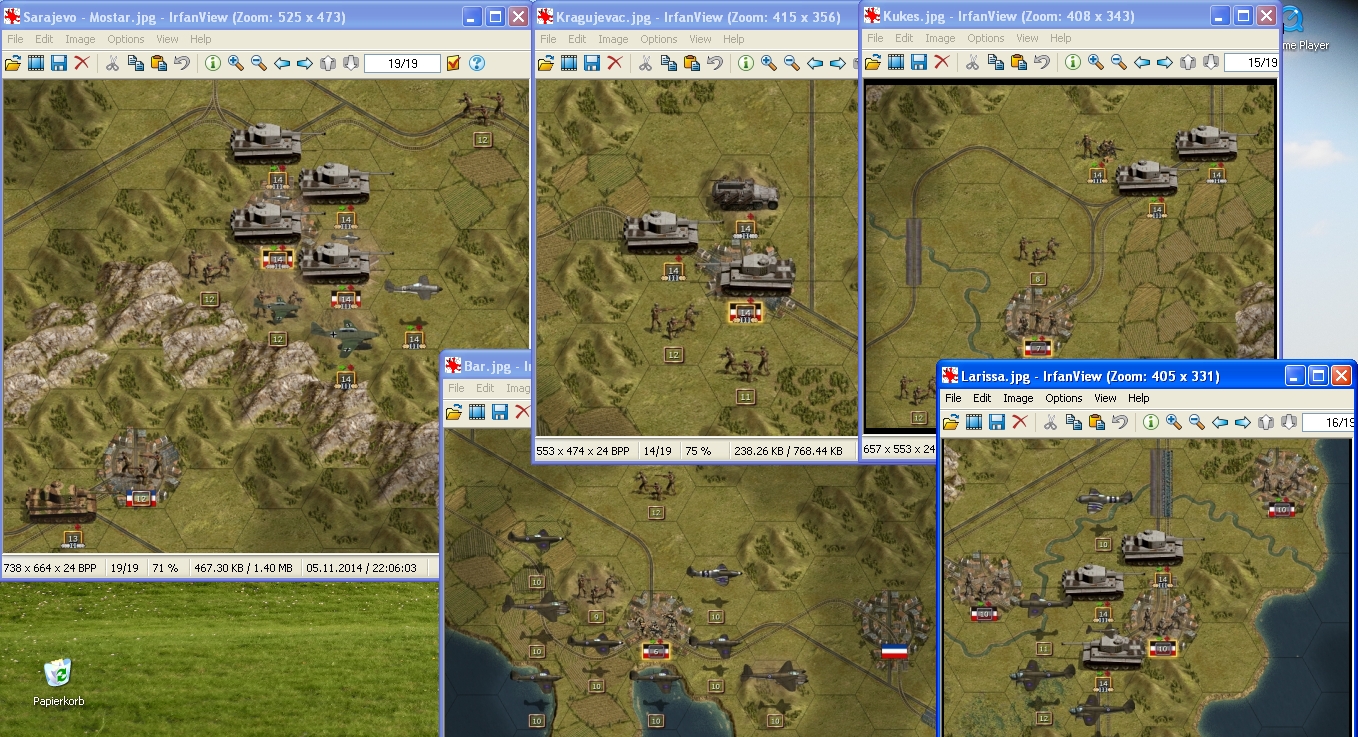This screenshot has width=1358, height=737.
Task: Open Image menu in Sarajevo - Mostar window
Action: pos(80,39)
